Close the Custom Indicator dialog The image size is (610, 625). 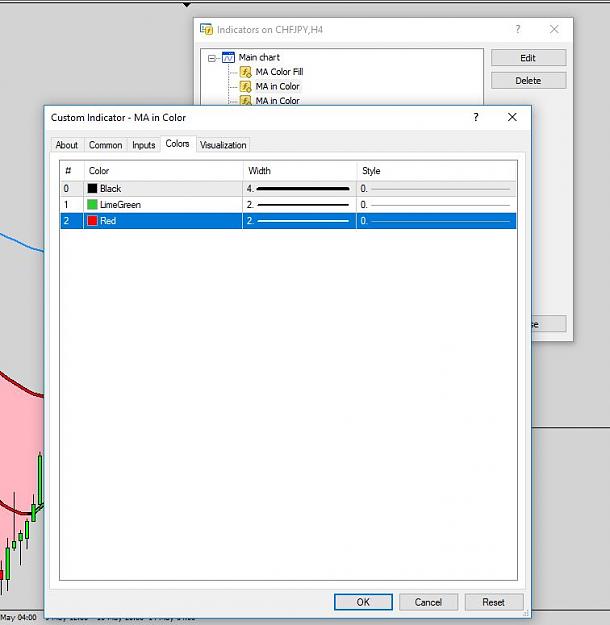pos(512,117)
